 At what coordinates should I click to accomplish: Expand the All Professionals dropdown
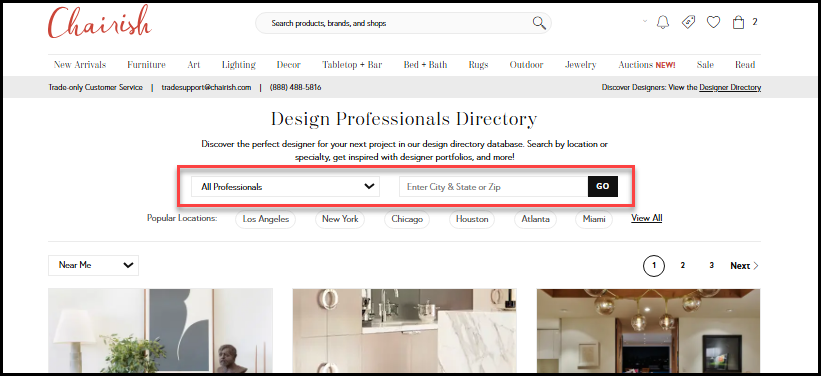tap(285, 186)
